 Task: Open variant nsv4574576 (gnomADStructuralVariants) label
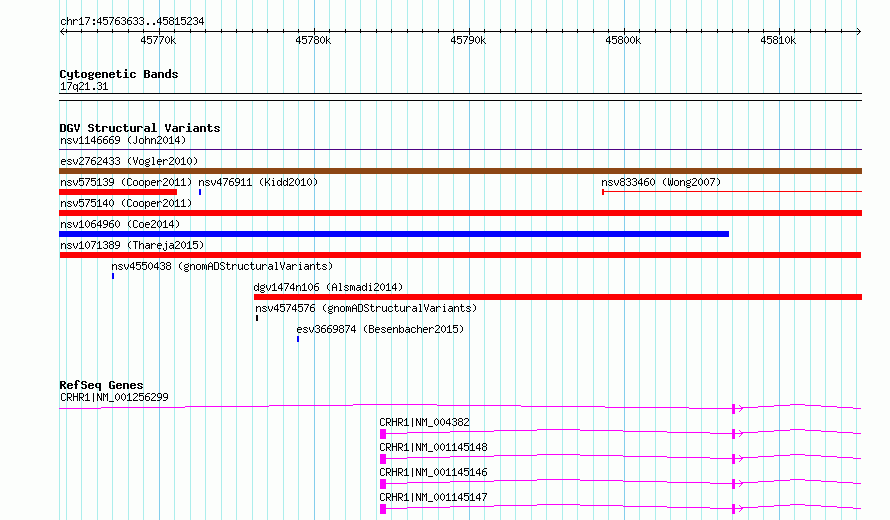coord(366,308)
